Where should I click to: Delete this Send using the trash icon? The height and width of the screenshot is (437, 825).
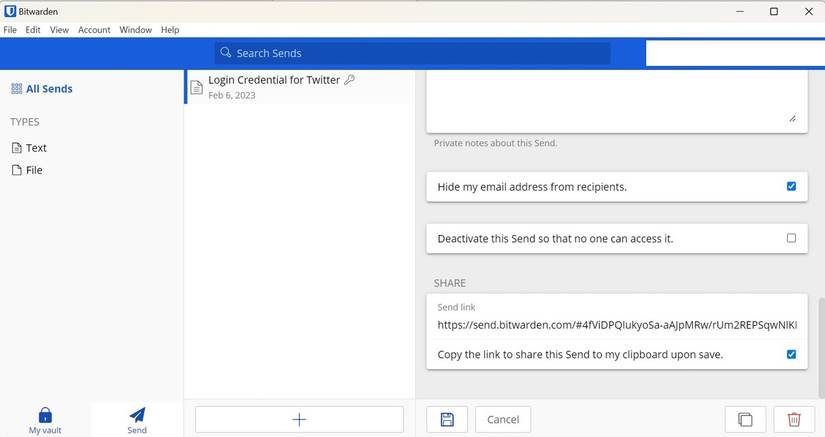coord(794,419)
